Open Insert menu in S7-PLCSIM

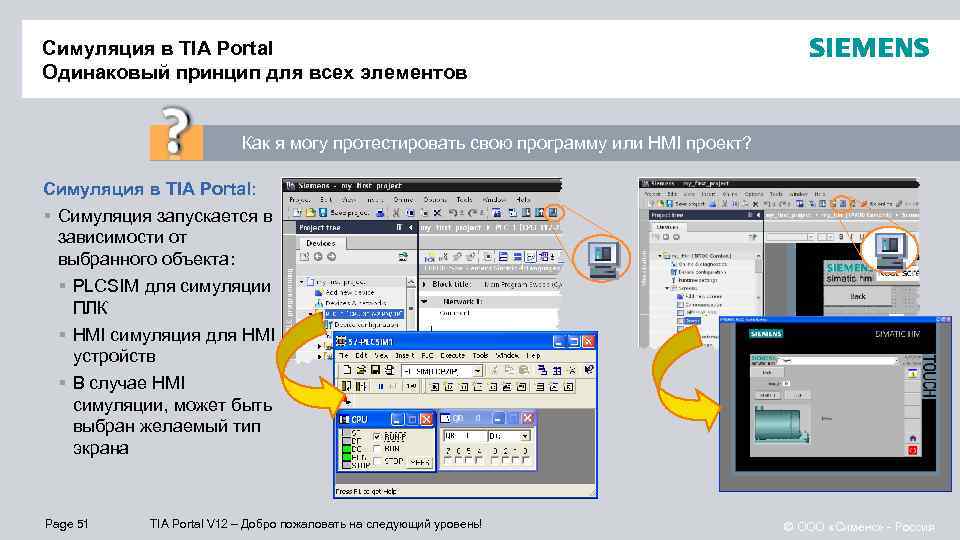click(404, 355)
